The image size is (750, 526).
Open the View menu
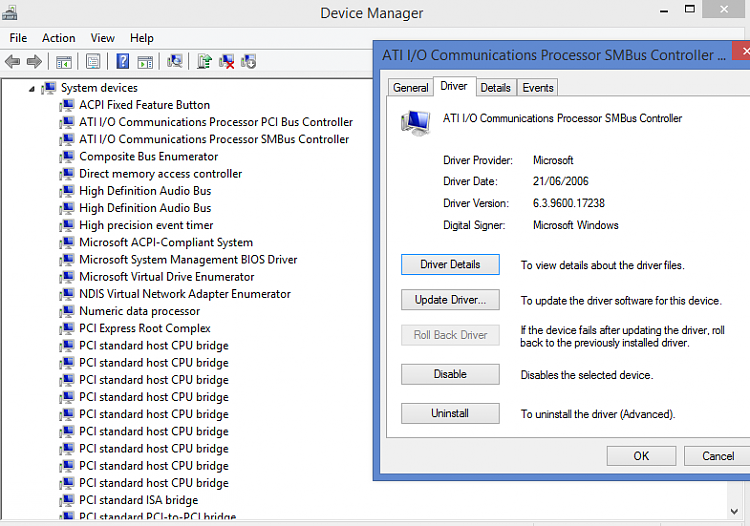(102, 38)
